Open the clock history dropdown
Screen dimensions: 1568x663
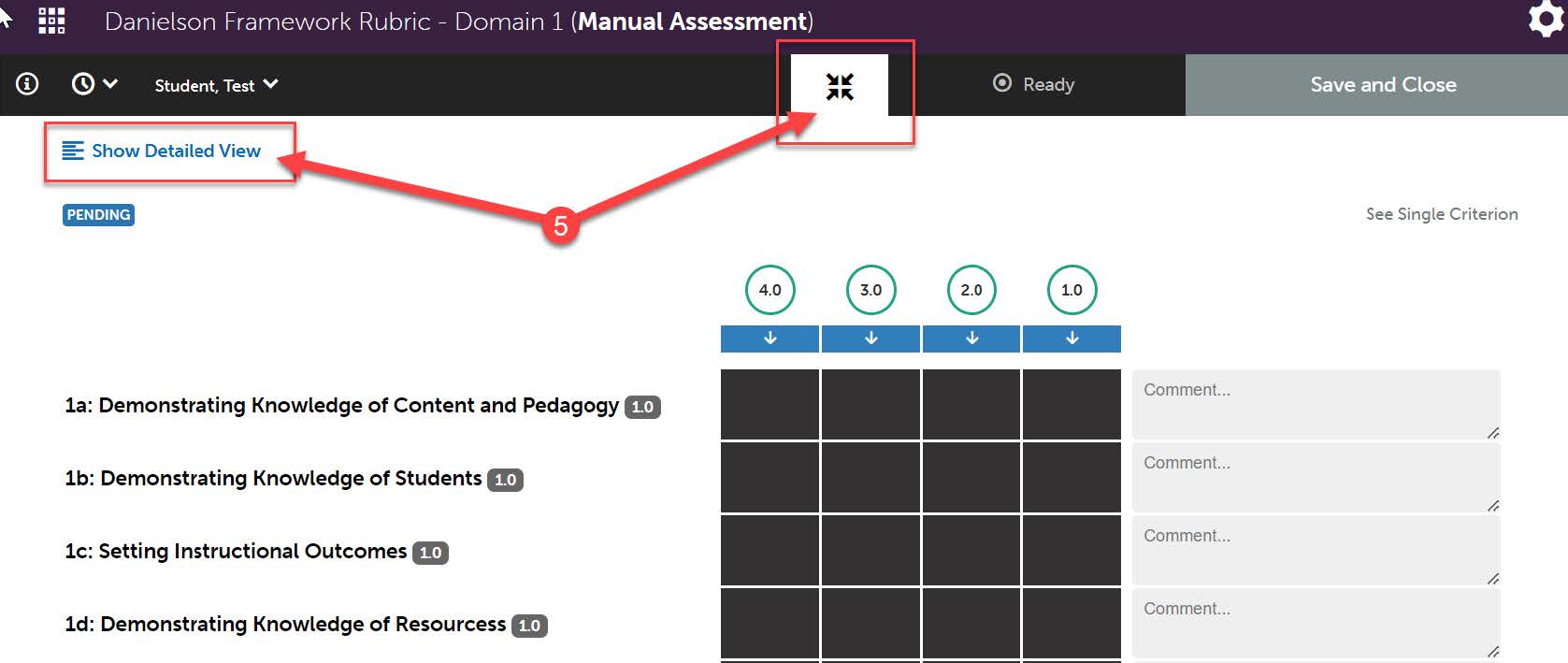coord(94,84)
